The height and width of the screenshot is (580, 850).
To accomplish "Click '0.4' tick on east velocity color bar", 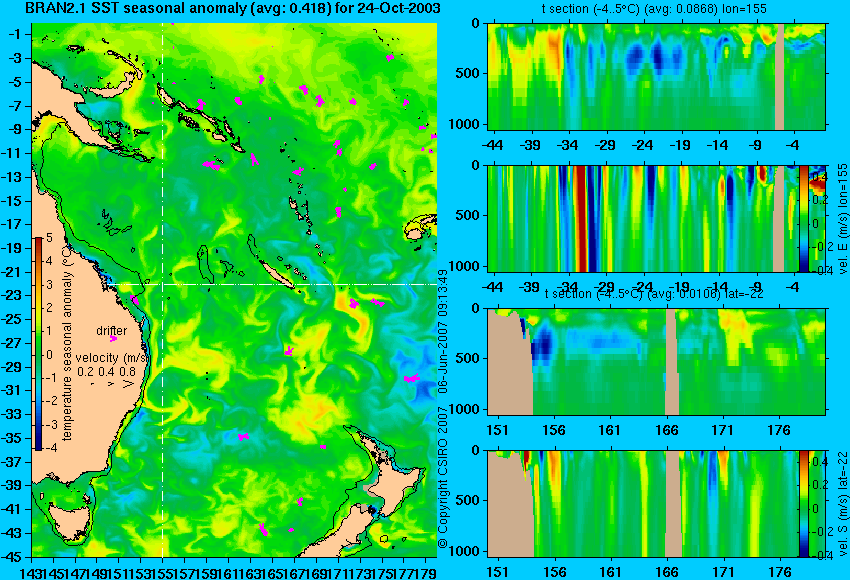I will (819, 176).
